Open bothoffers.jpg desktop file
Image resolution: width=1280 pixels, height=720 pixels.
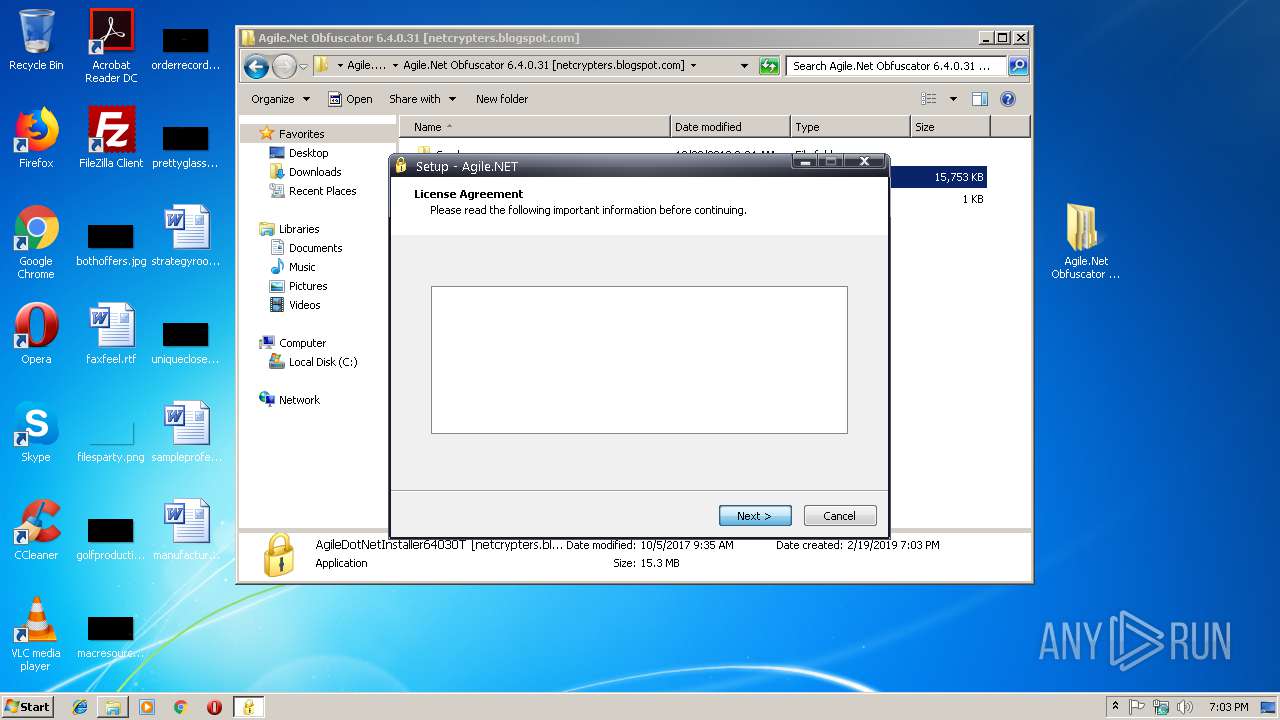click(111, 243)
